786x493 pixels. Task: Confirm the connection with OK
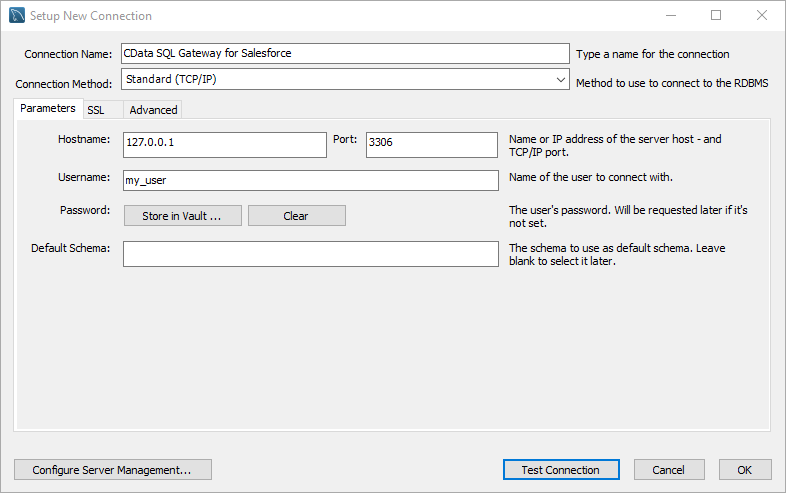tap(744, 470)
